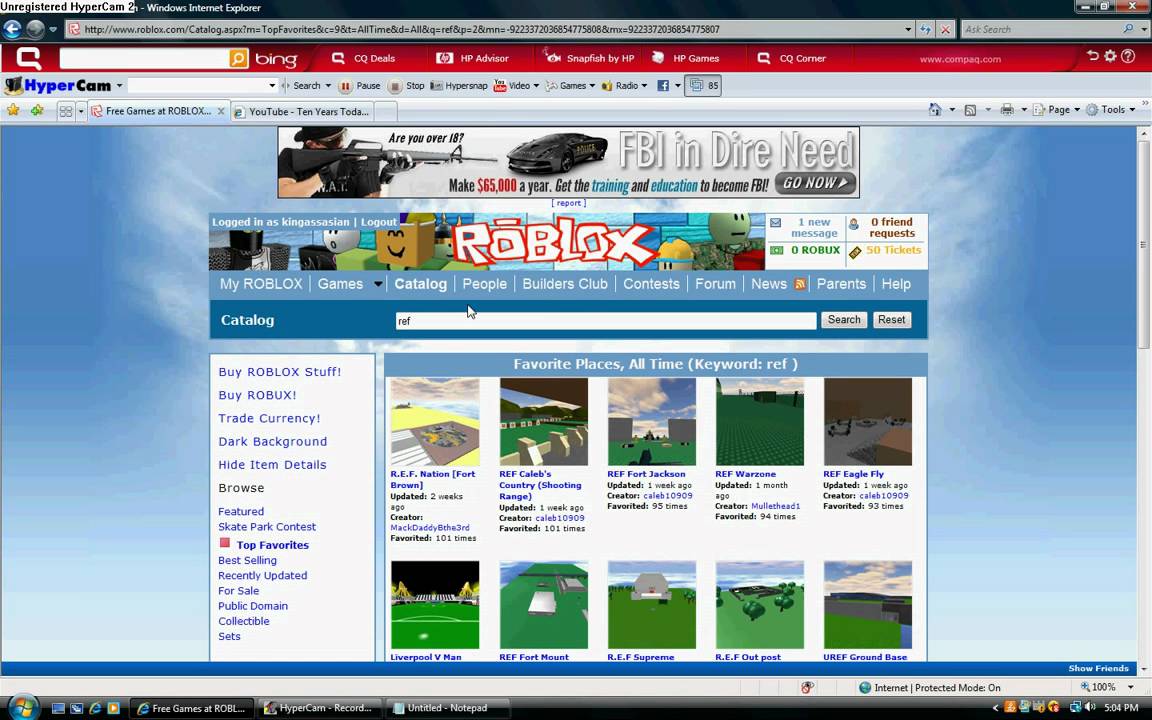Click the Windows Start orb
The height and width of the screenshot is (720, 1152).
24,708
